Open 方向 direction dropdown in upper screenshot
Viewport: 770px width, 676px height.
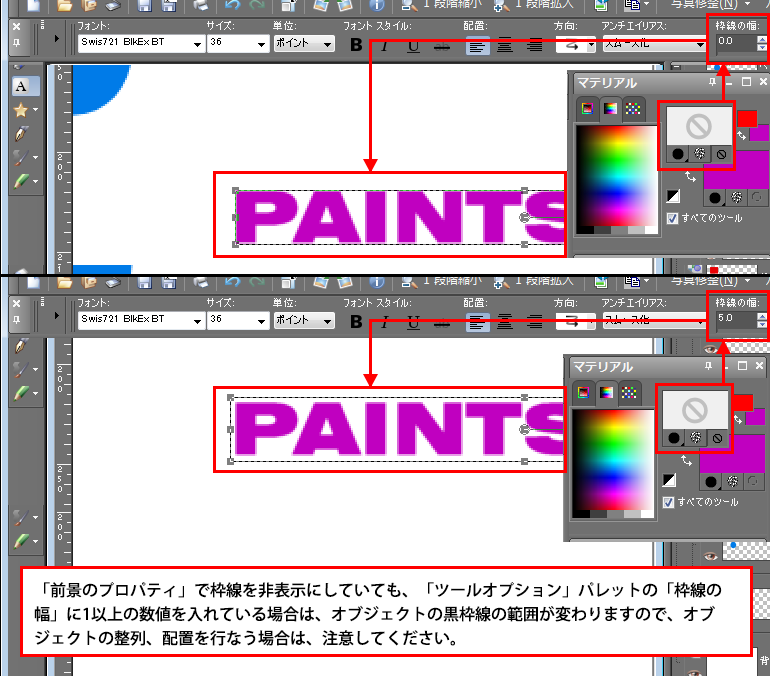pos(591,45)
